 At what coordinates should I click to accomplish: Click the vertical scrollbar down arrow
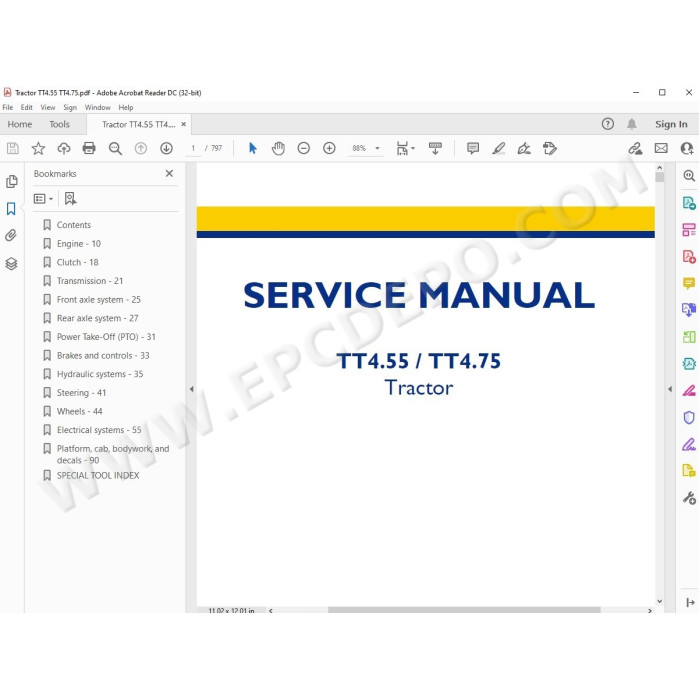[659, 601]
